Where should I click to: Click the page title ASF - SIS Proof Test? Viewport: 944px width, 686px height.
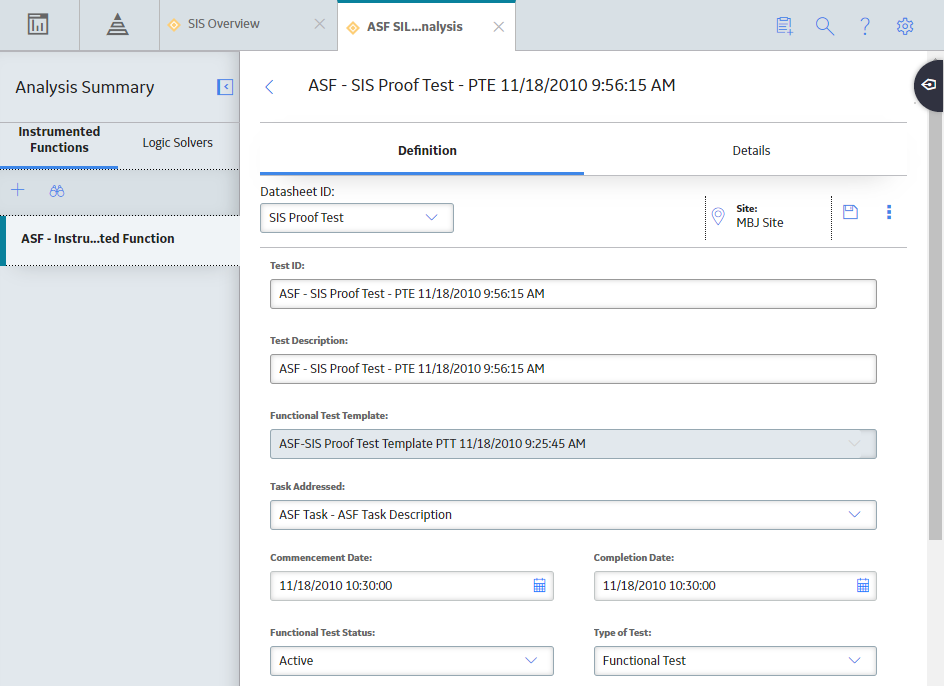pyautogui.click(x=491, y=86)
